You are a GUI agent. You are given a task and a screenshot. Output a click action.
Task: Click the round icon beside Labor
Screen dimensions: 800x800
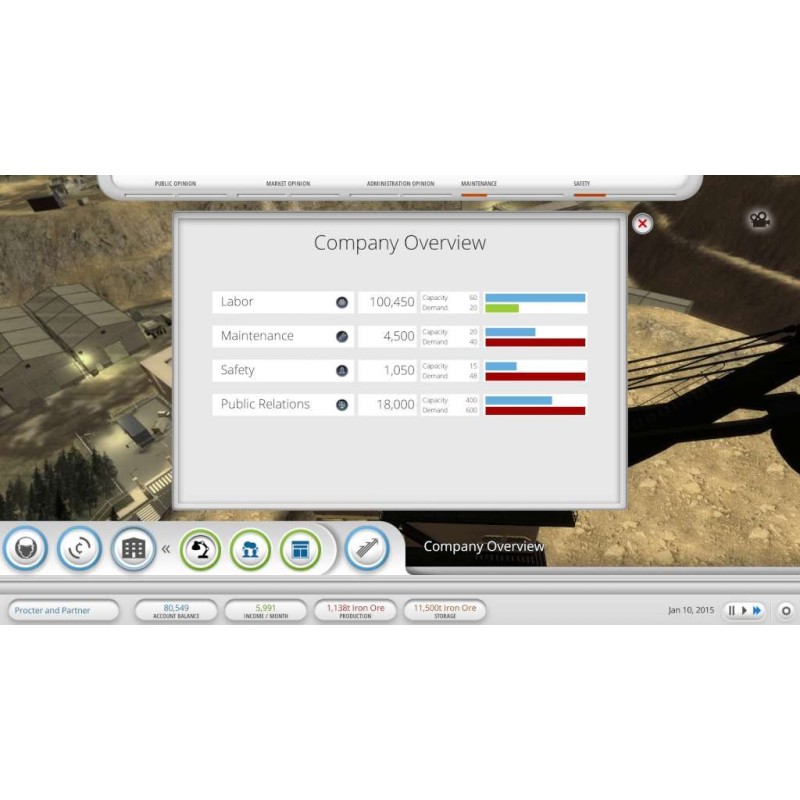coord(342,302)
